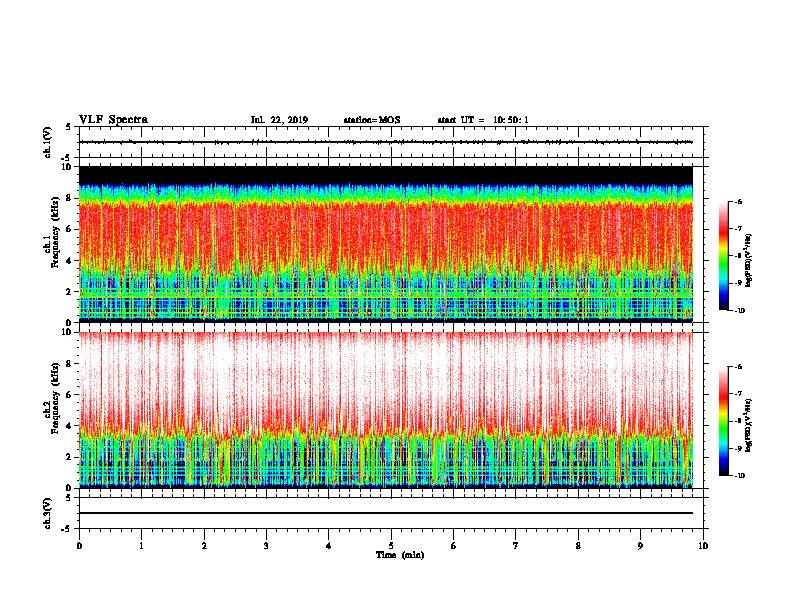Click inside the ch.2 spectrogram panel
Screen dimensions: 792x612
click(386, 410)
